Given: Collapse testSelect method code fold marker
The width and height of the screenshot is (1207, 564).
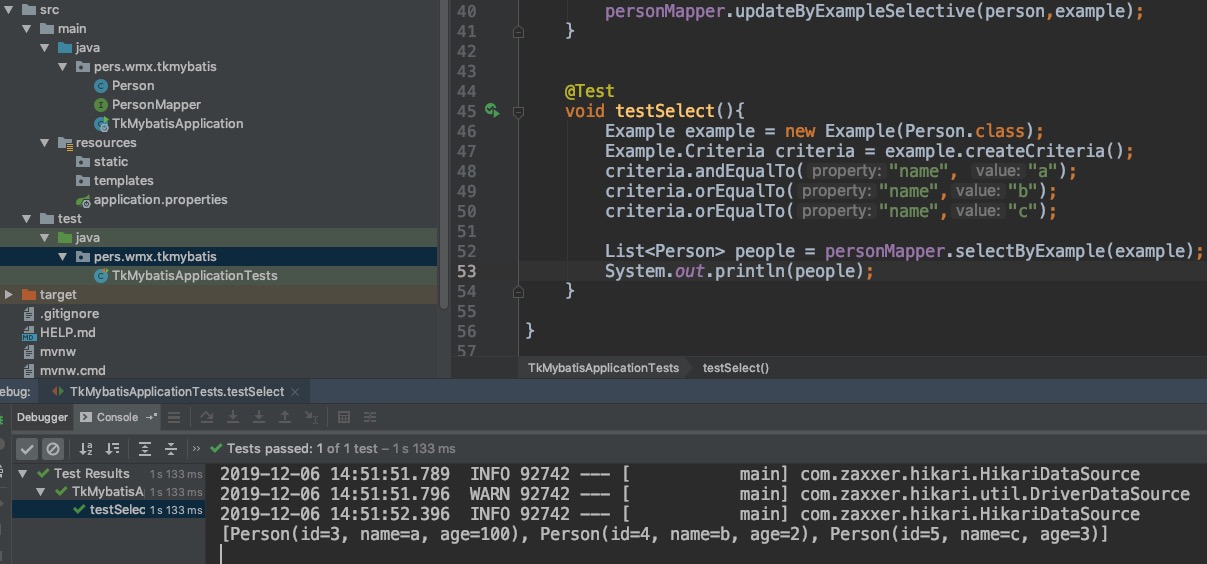Looking at the screenshot, I should pos(518,112).
